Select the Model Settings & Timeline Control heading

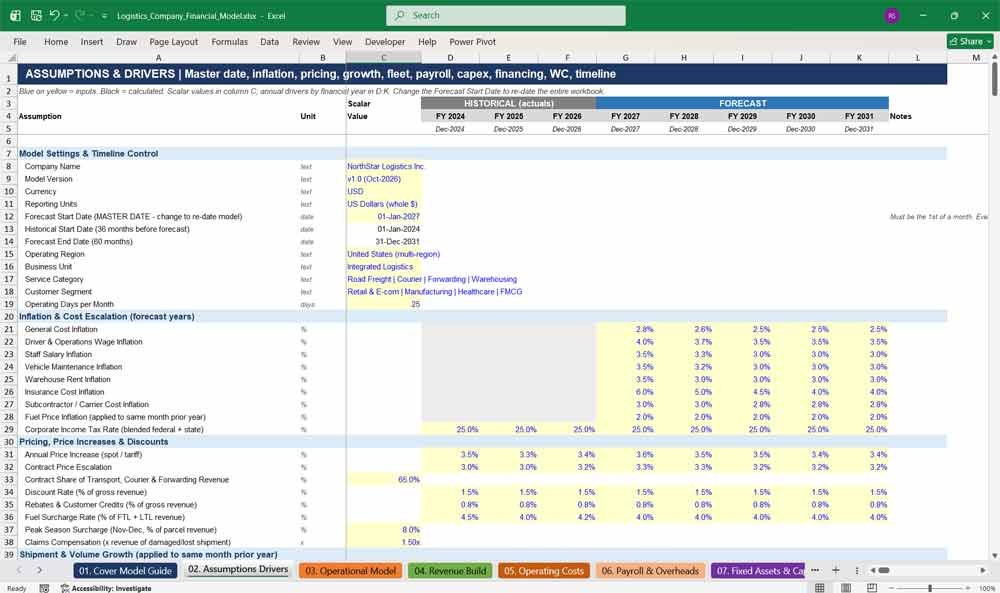click(89, 154)
